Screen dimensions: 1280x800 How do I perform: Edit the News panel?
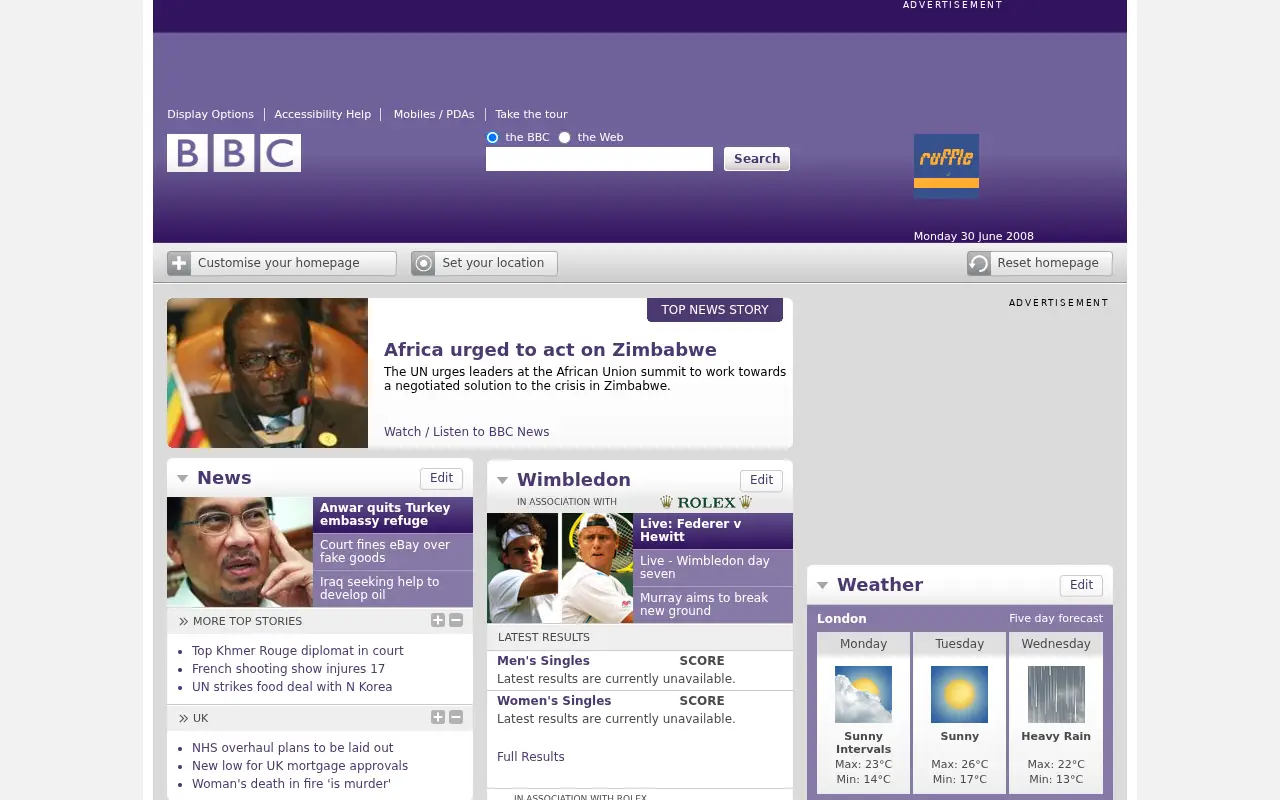point(441,478)
